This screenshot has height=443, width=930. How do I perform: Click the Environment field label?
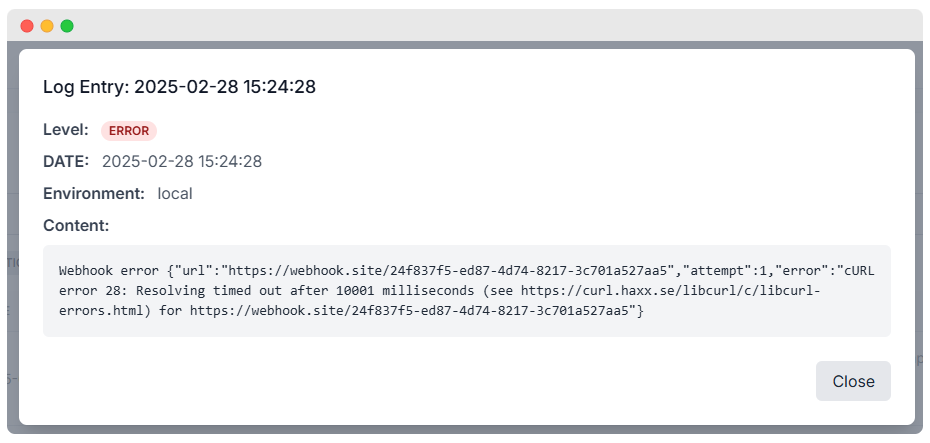tap(94, 193)
